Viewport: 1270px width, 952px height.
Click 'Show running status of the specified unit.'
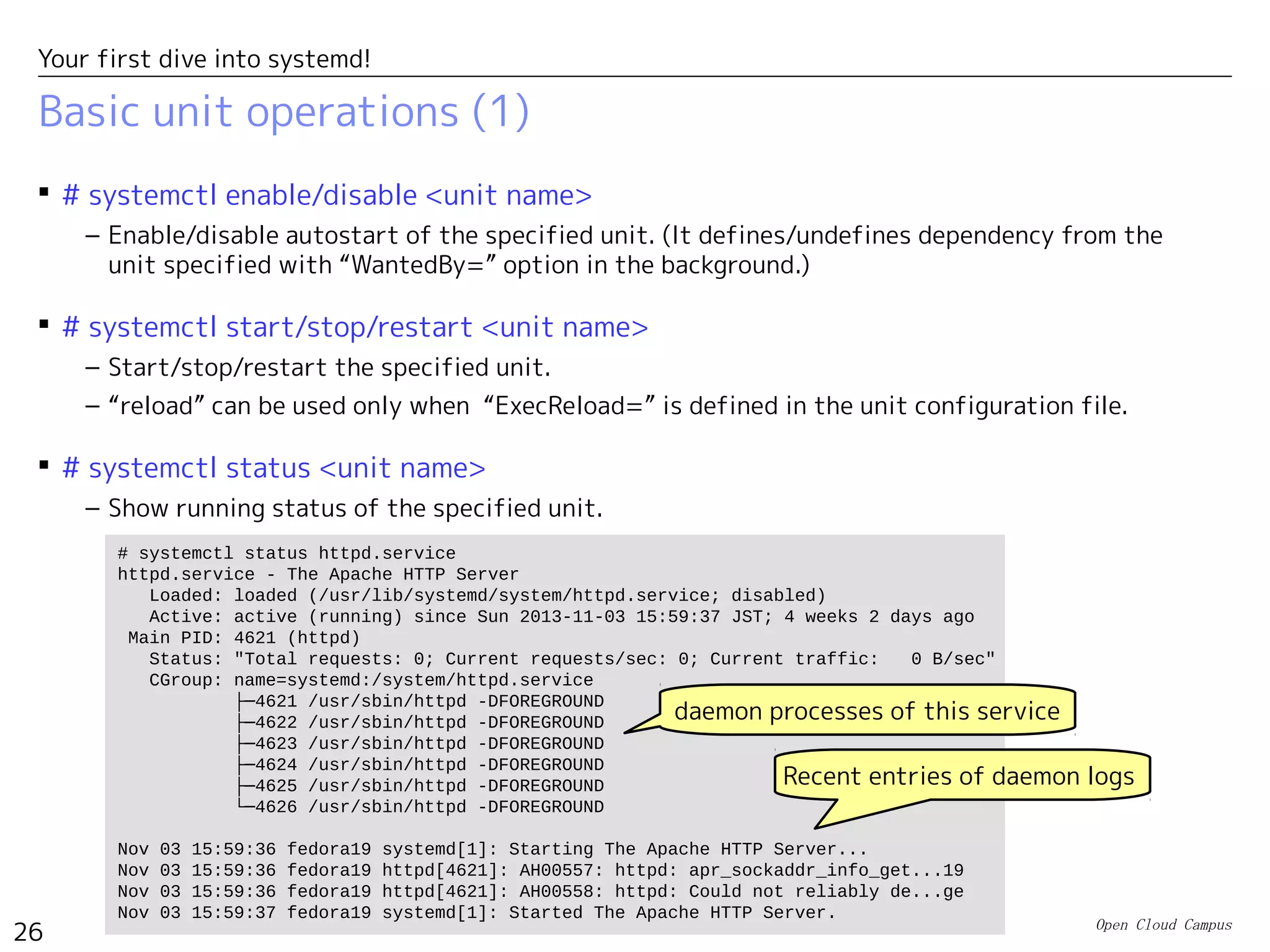pyautogui.click(x=355, y=508)
